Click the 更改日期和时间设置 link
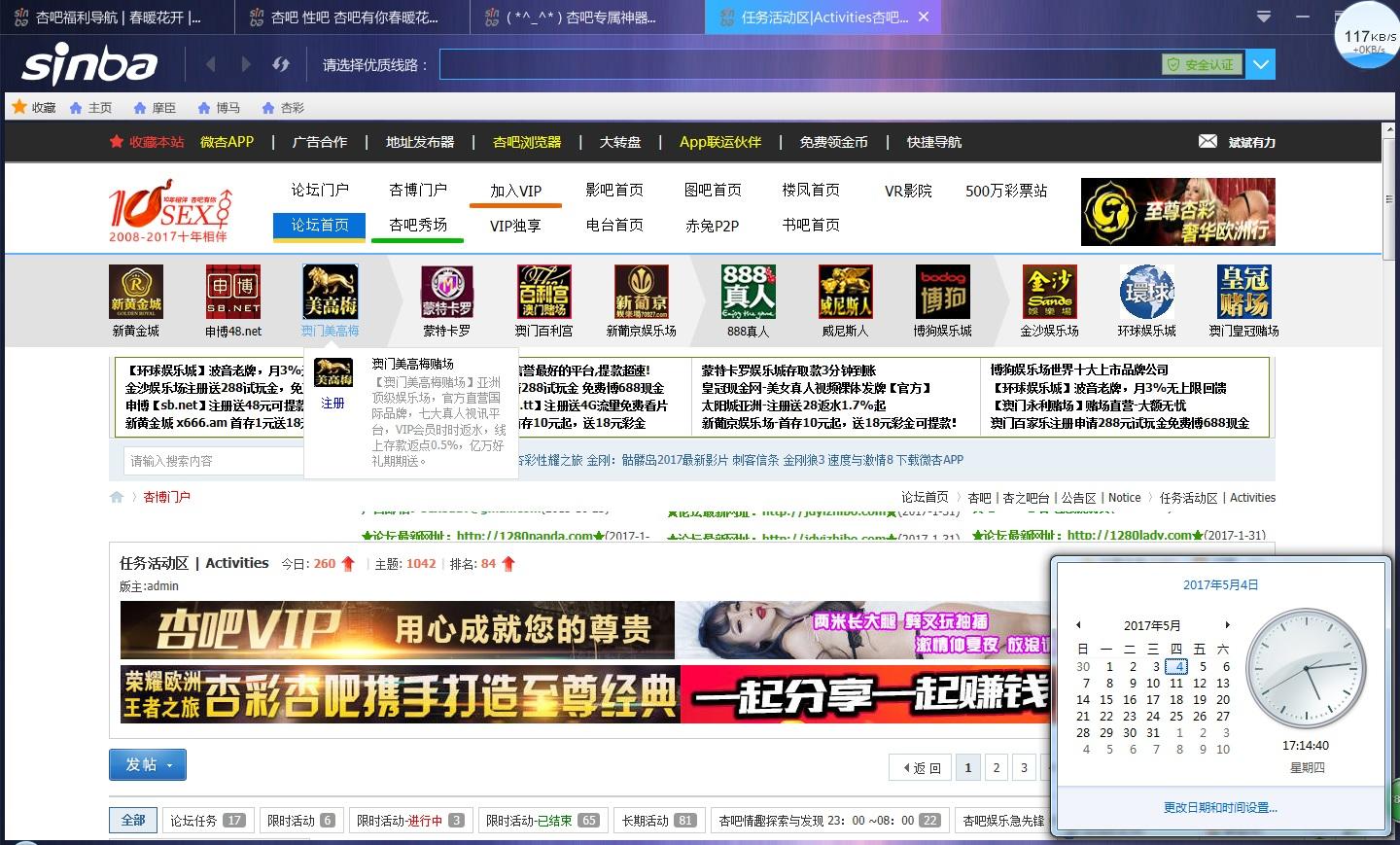 (1218, 808)
